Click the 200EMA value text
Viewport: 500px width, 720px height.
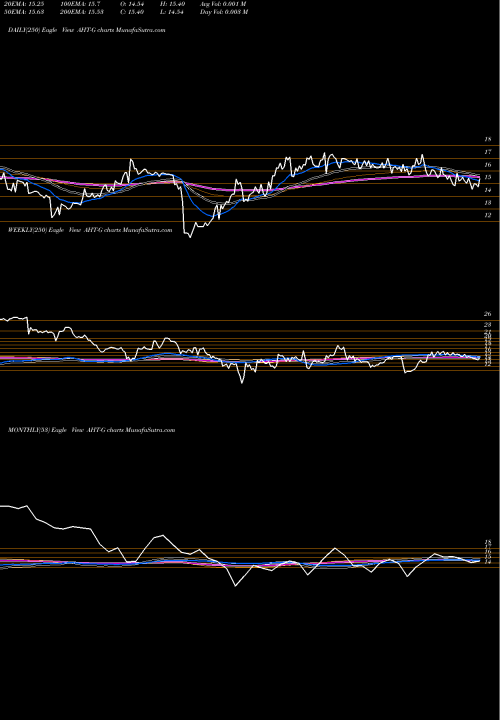point(84,12)
